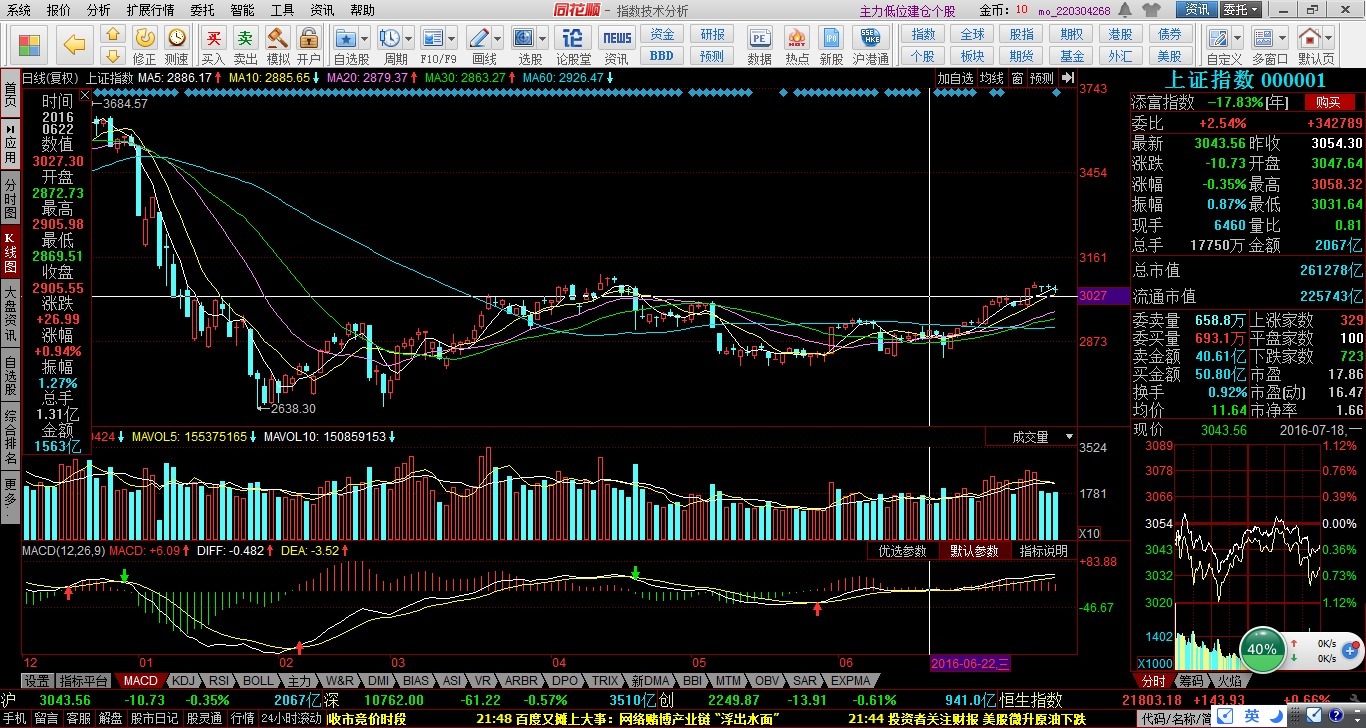Click the 开户 account opening lock icon
This screenshot has width=1366, height=728.
(308, 44)
